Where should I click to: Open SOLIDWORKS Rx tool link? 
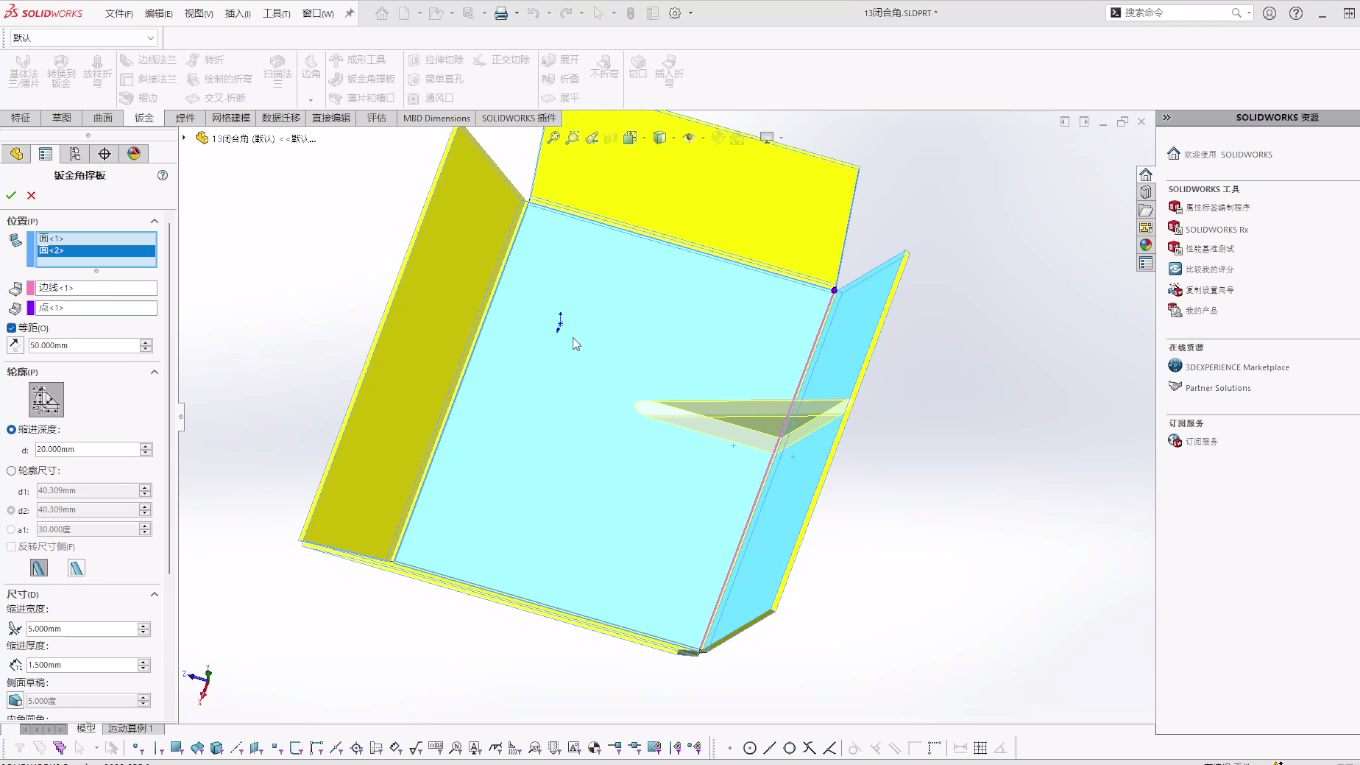pos(1216,229)
